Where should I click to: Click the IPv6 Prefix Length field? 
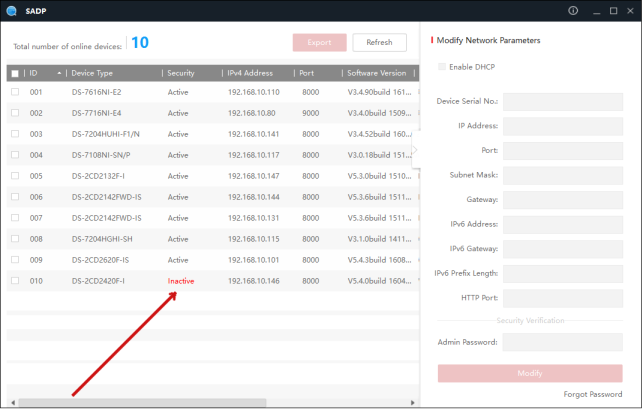point(563,274)
